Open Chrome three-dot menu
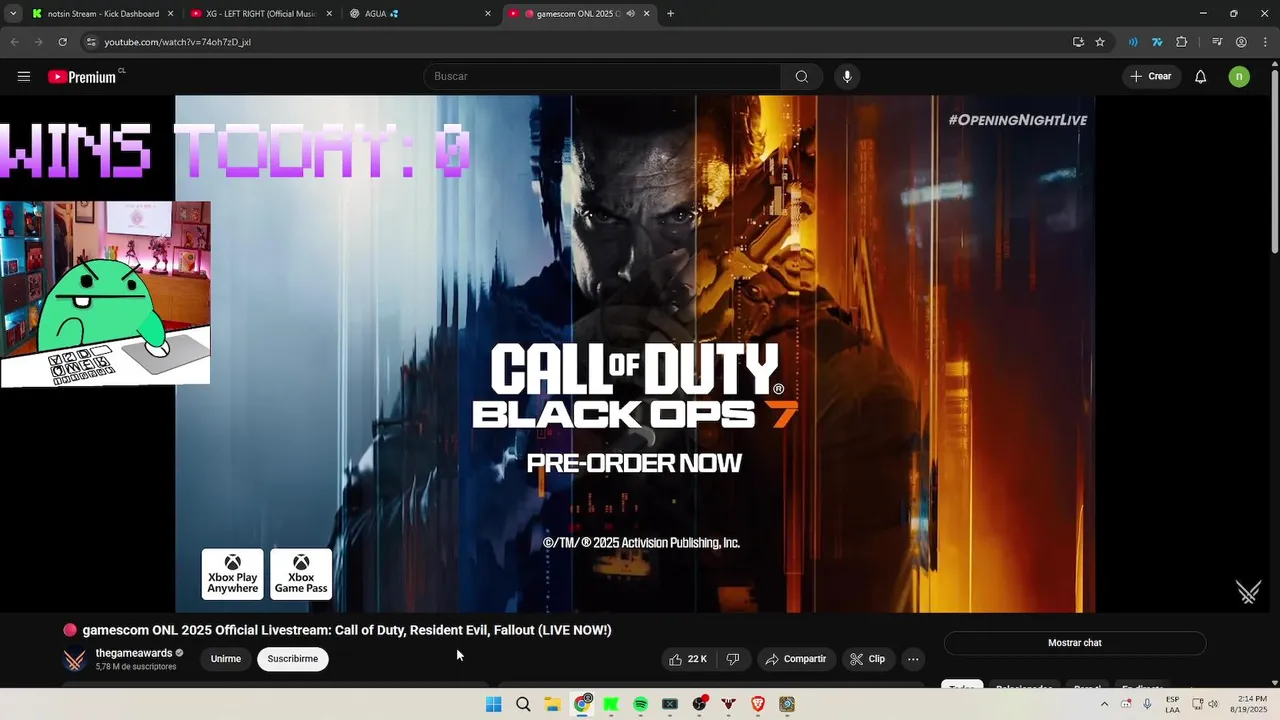This screenshot has height=720, width=1280. (1265, 42)
